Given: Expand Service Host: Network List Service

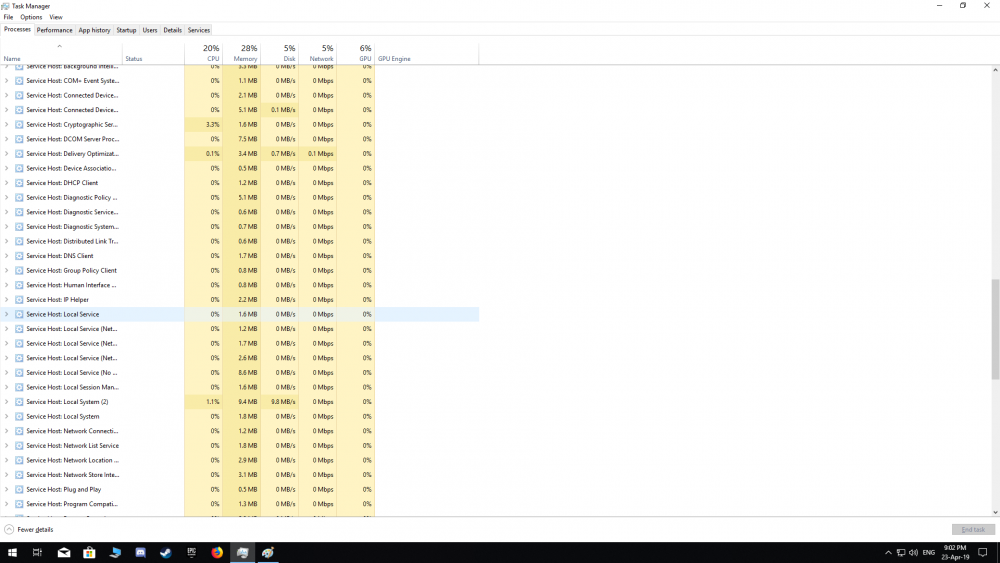Looking at the screenshot, I should coord(6,446).
